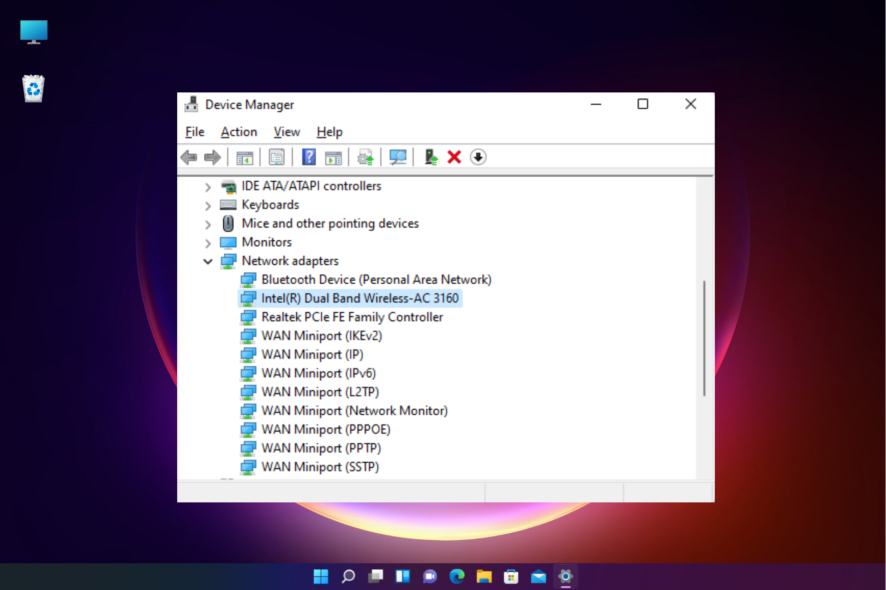Select WAN Miniport (PPTP)

point(321,448)
